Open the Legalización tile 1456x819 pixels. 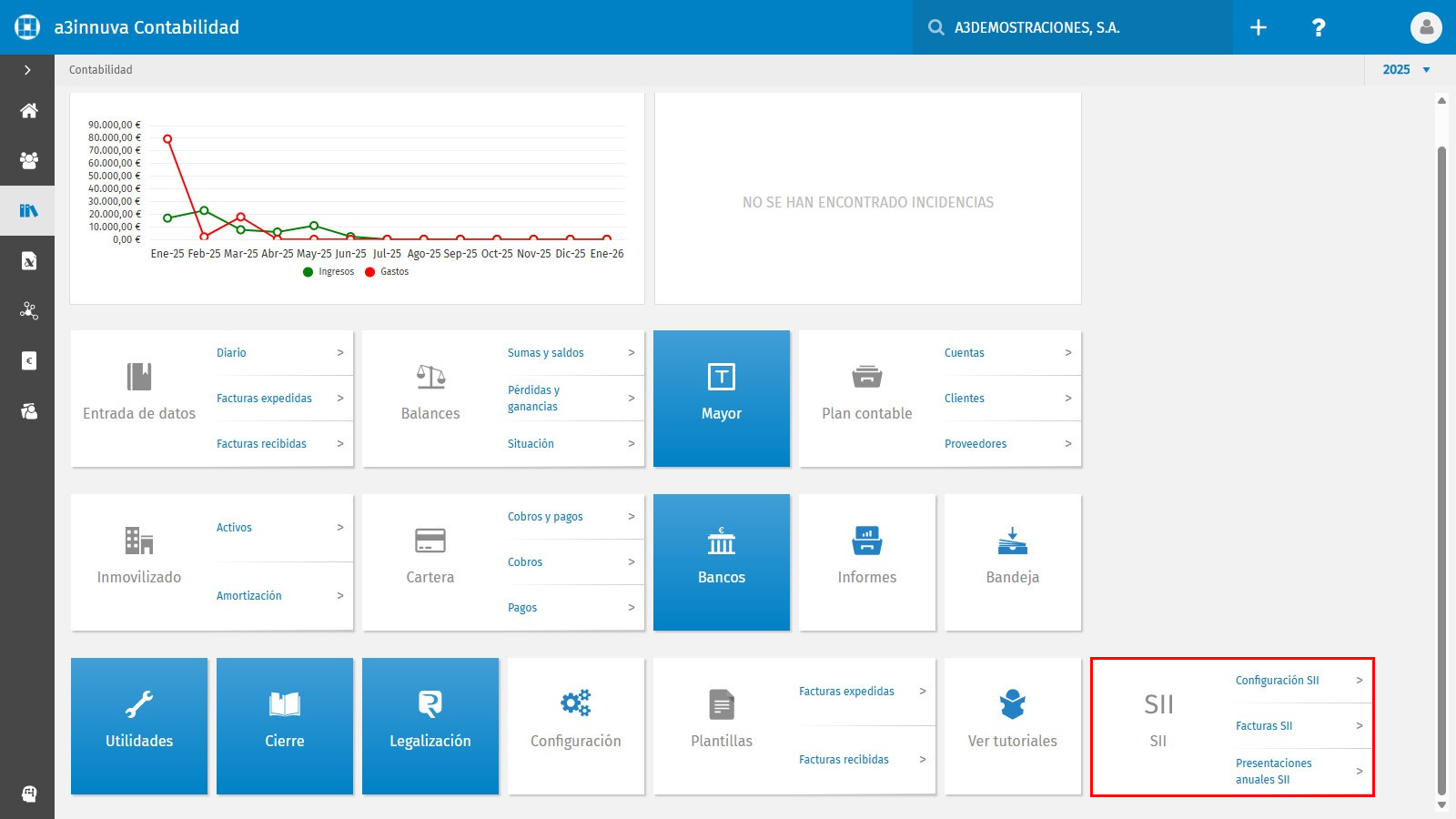(x=430, y=726)
